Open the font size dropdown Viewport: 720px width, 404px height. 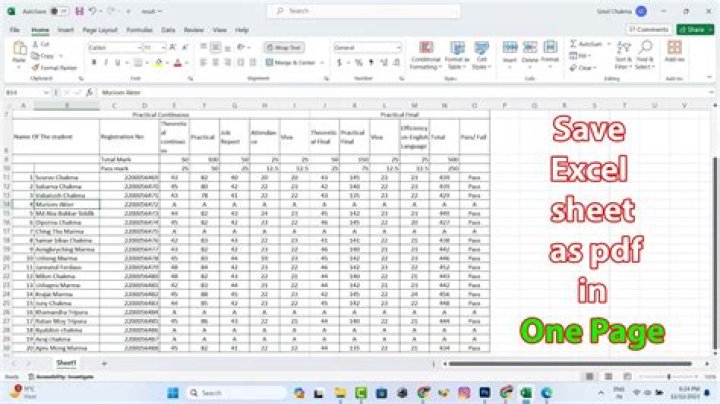pos(163,48)
